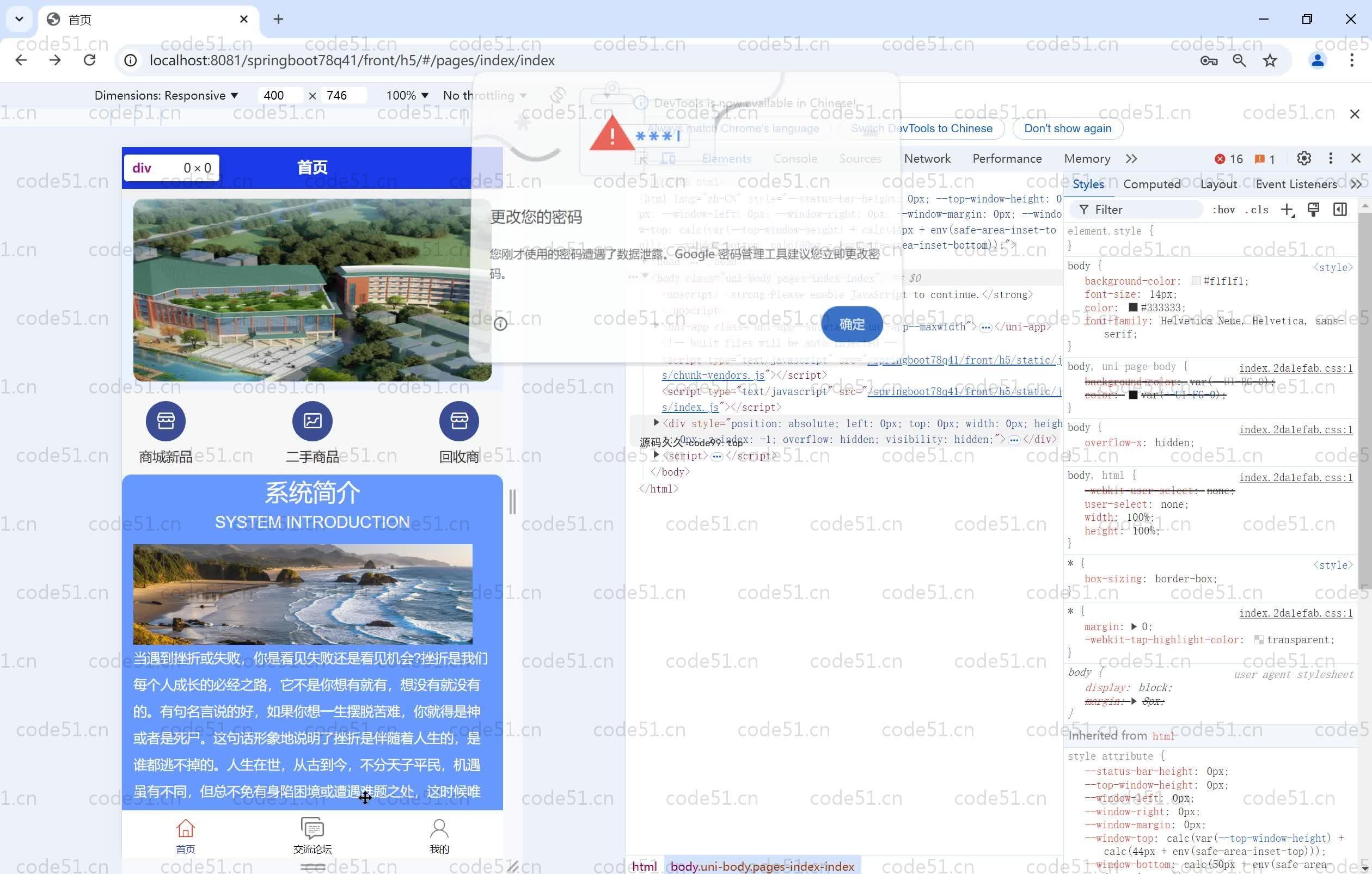
Task: Select the Event Listeners sidebar tab
Action: coord(1296,184)
